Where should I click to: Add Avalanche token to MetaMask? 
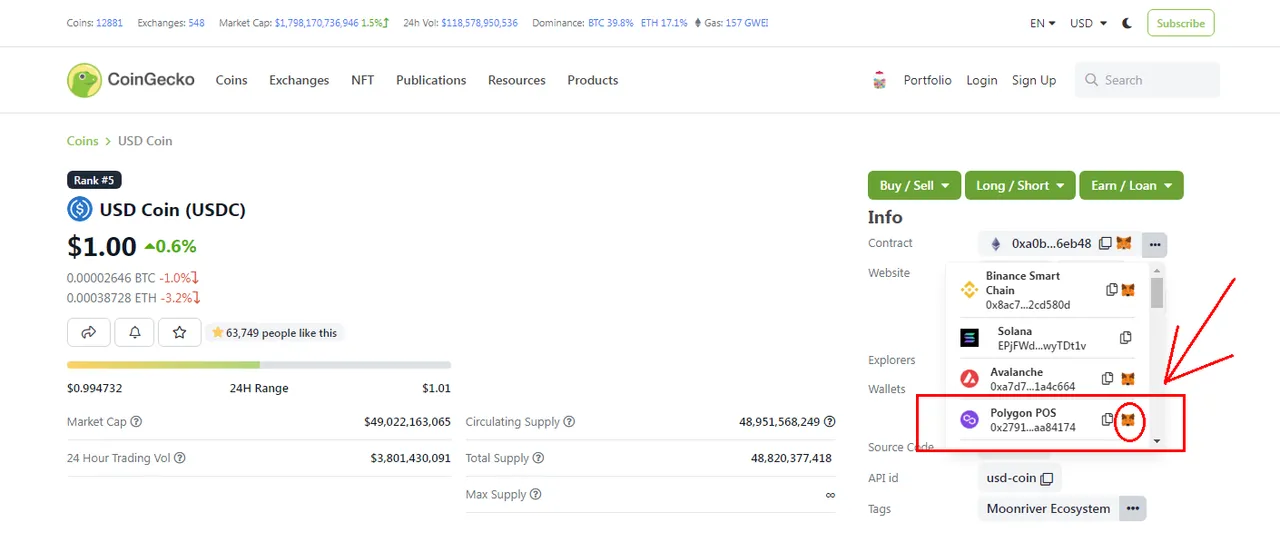point(1128,379)
